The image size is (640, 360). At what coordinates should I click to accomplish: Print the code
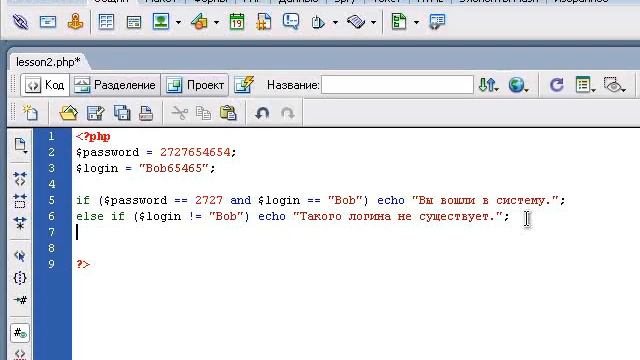[x=146, y=113]
